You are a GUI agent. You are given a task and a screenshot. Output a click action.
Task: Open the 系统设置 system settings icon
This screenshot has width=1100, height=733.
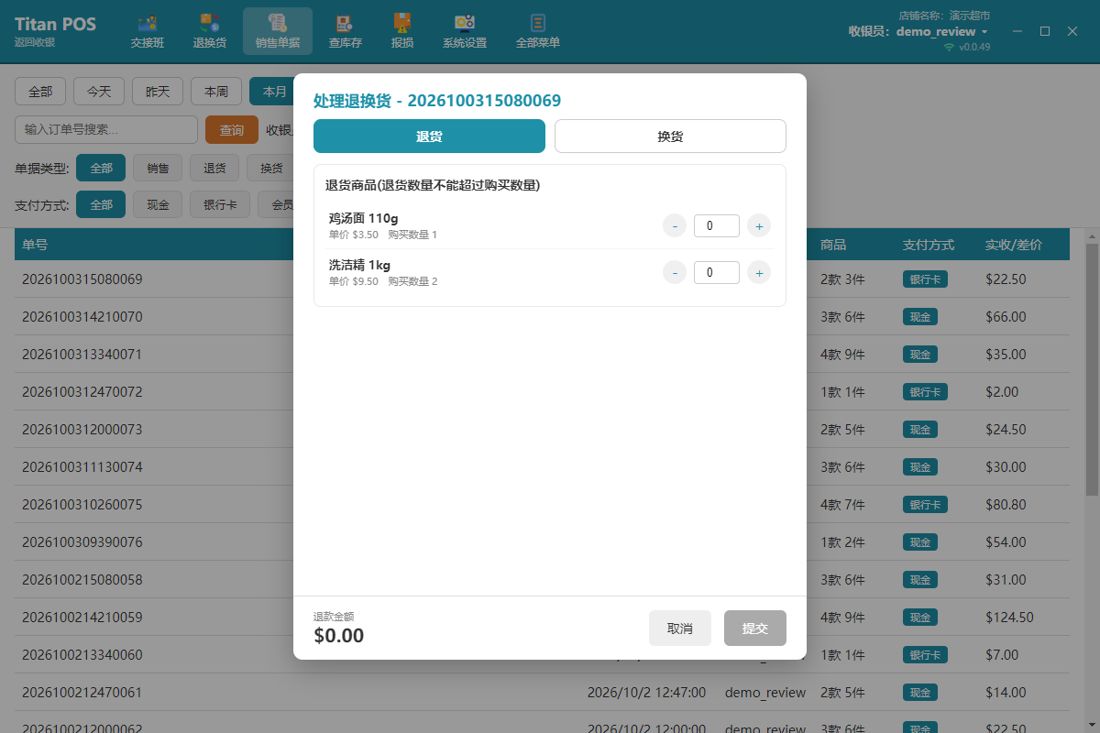point(464,32)
